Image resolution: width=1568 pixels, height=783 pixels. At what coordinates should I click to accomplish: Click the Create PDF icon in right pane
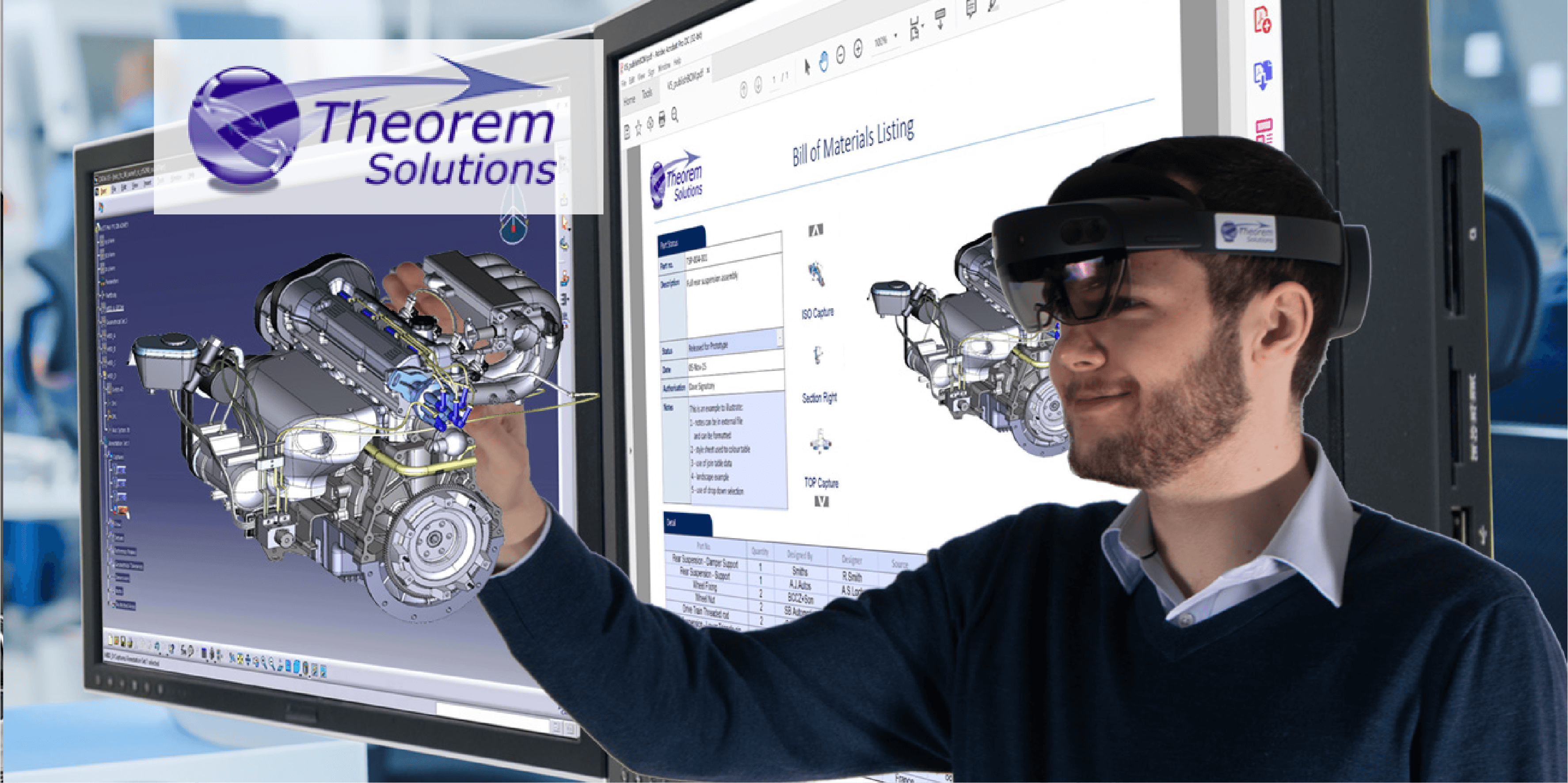point(1263,20)
